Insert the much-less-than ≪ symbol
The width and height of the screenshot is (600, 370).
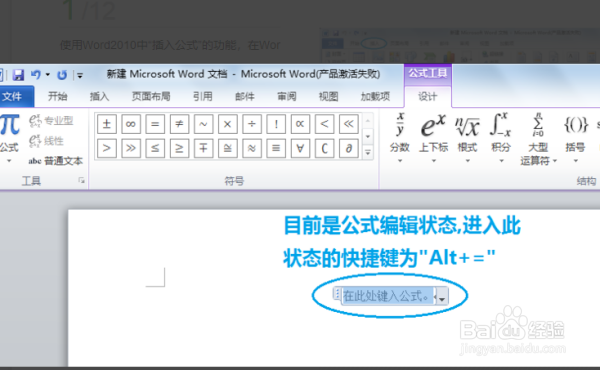pyautogui.click(x=348, y=124)
